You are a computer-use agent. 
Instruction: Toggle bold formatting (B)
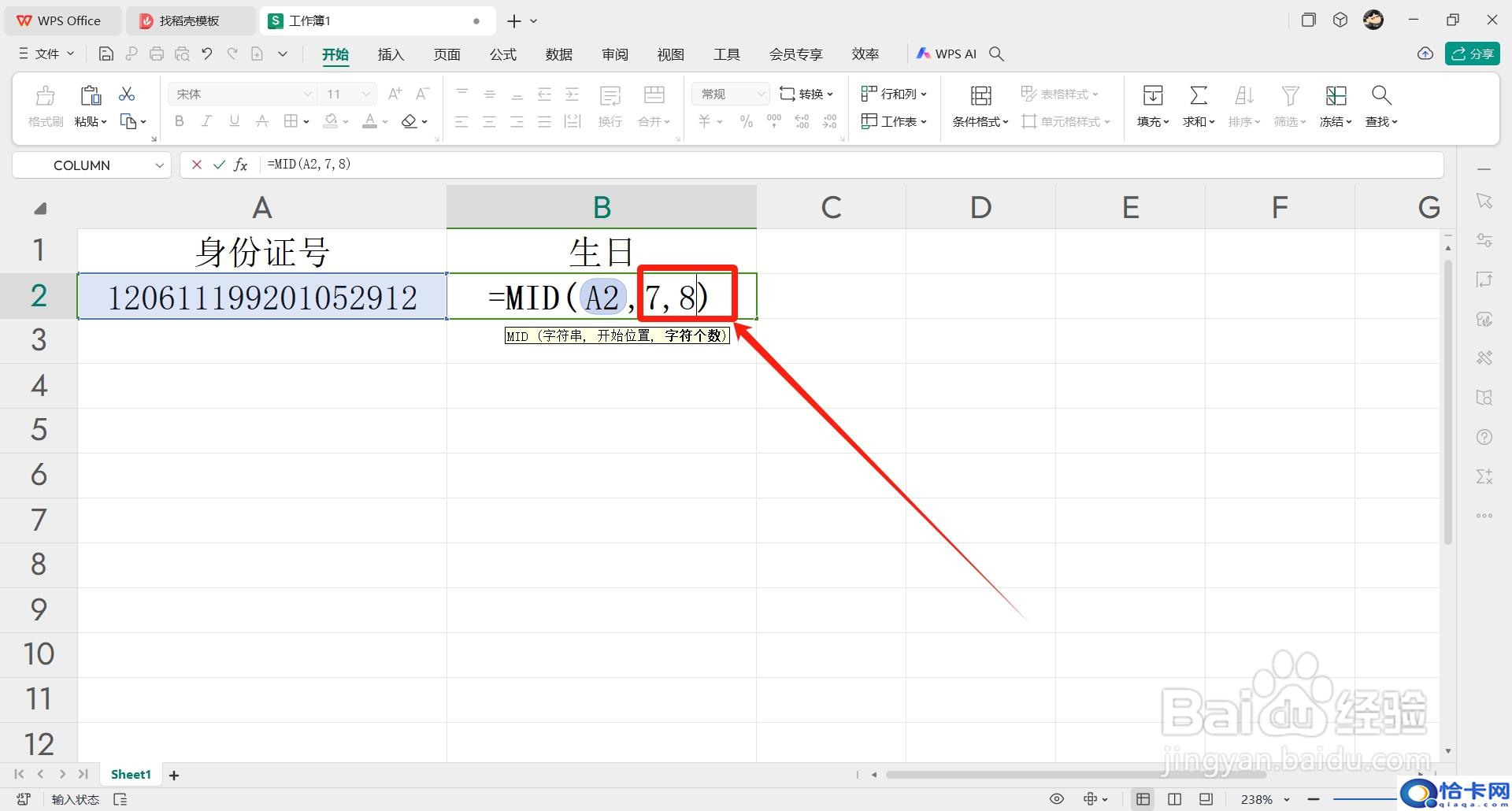click(x=180, y=121)
